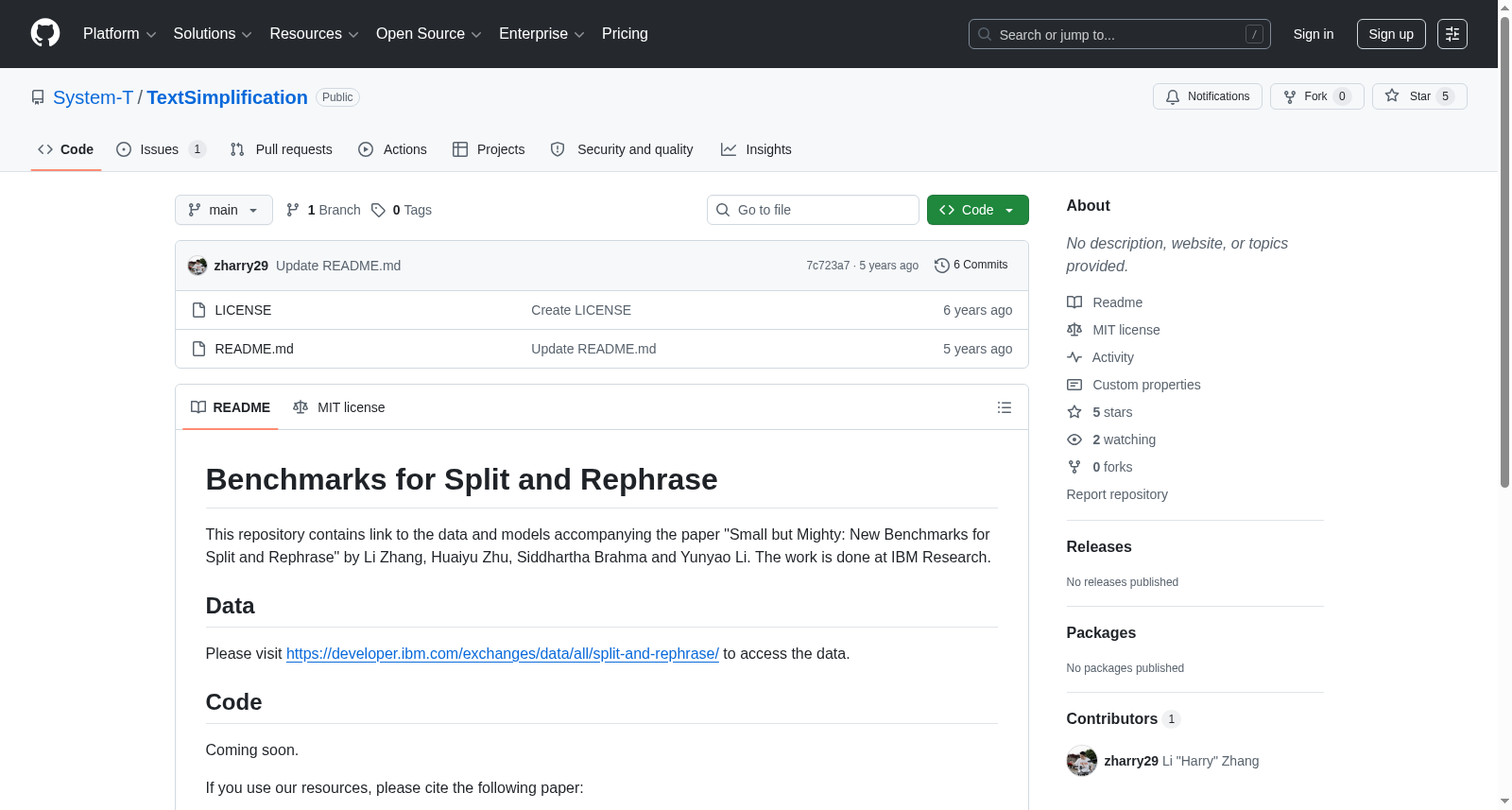Open README outline list icon
Screen dimensions: 1512x810
tap(1005, 407)
